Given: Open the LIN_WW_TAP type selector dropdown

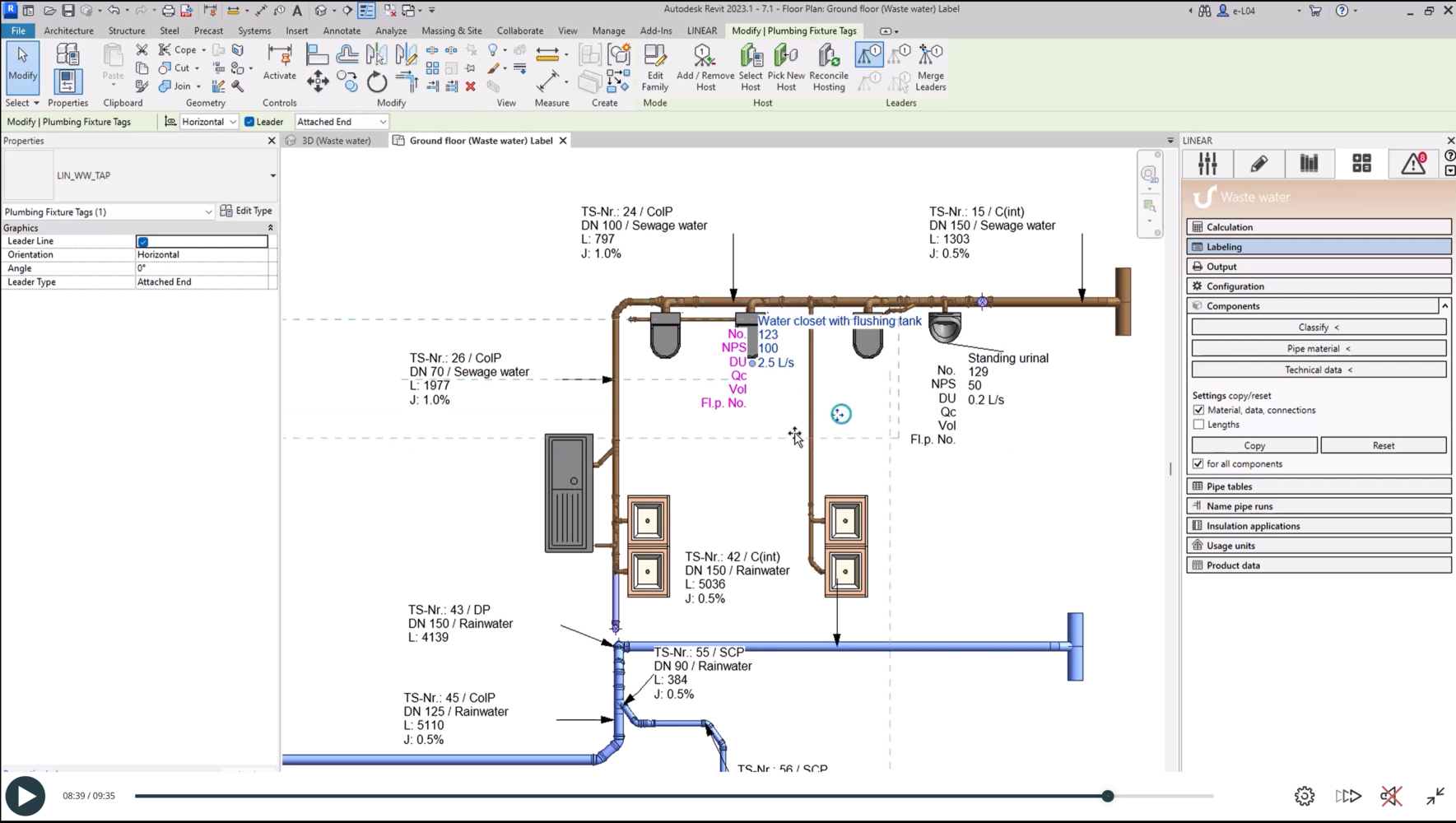Looking at the screenshot, I should 272,175.
